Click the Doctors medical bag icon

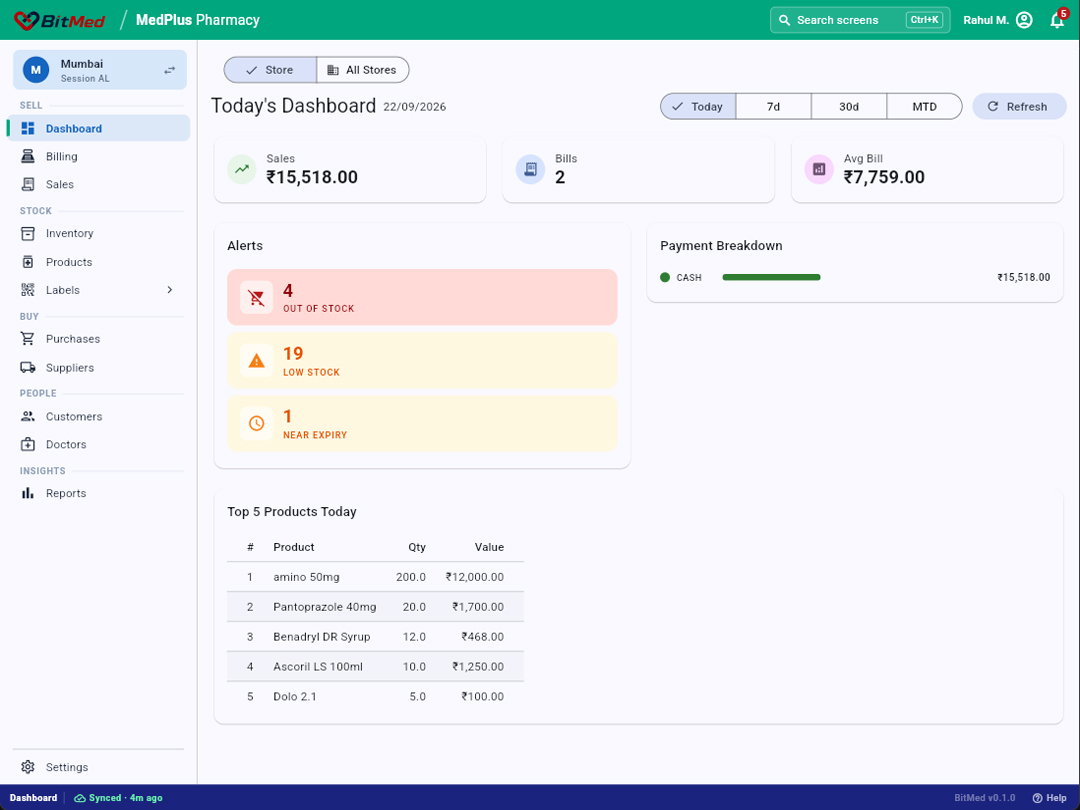click(28, 444)
